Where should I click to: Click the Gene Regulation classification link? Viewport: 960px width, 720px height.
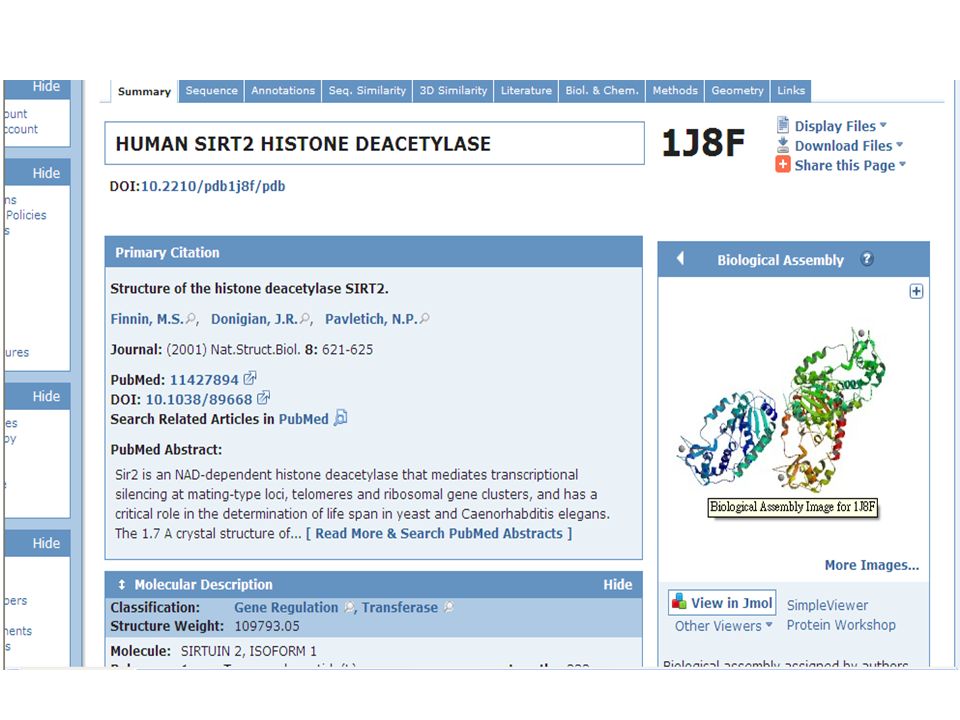pos(286,607)
